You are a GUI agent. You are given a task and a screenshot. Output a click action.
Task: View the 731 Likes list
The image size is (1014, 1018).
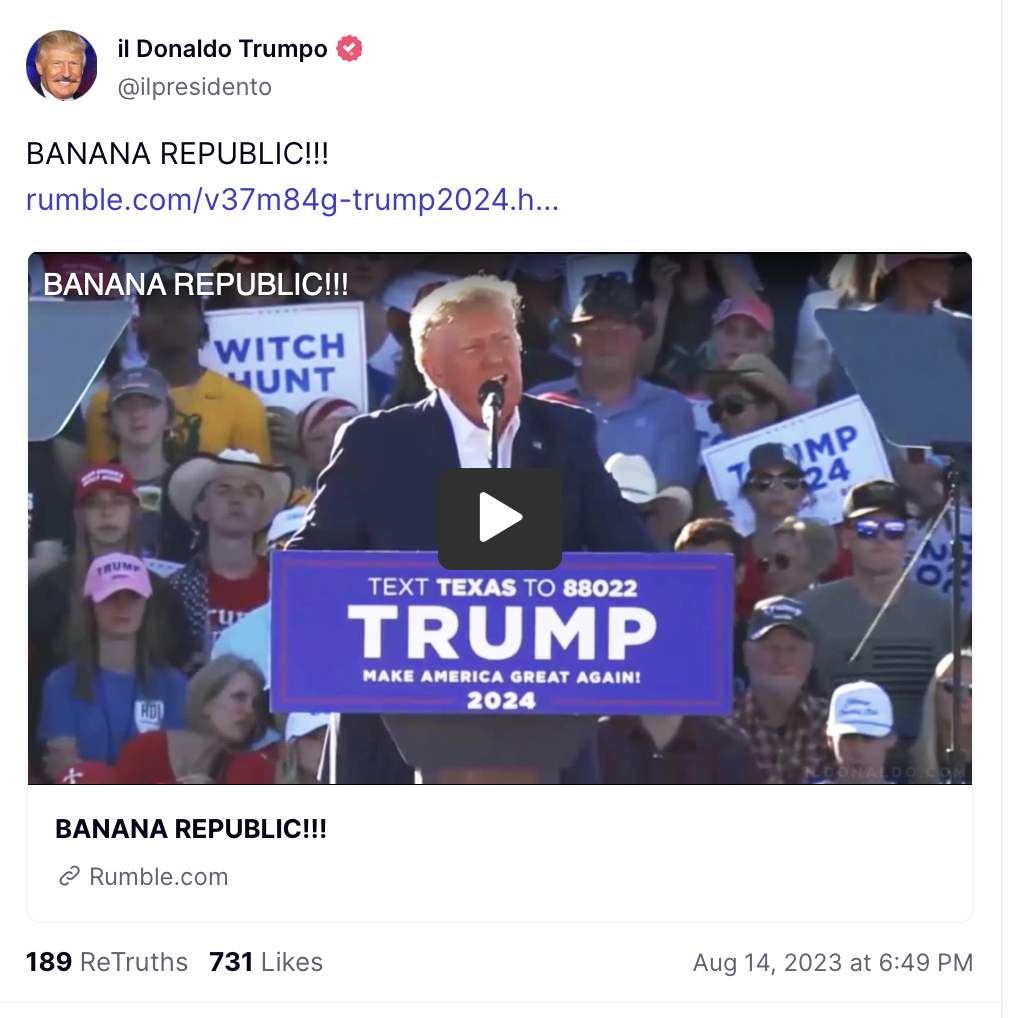click(266, 962)
